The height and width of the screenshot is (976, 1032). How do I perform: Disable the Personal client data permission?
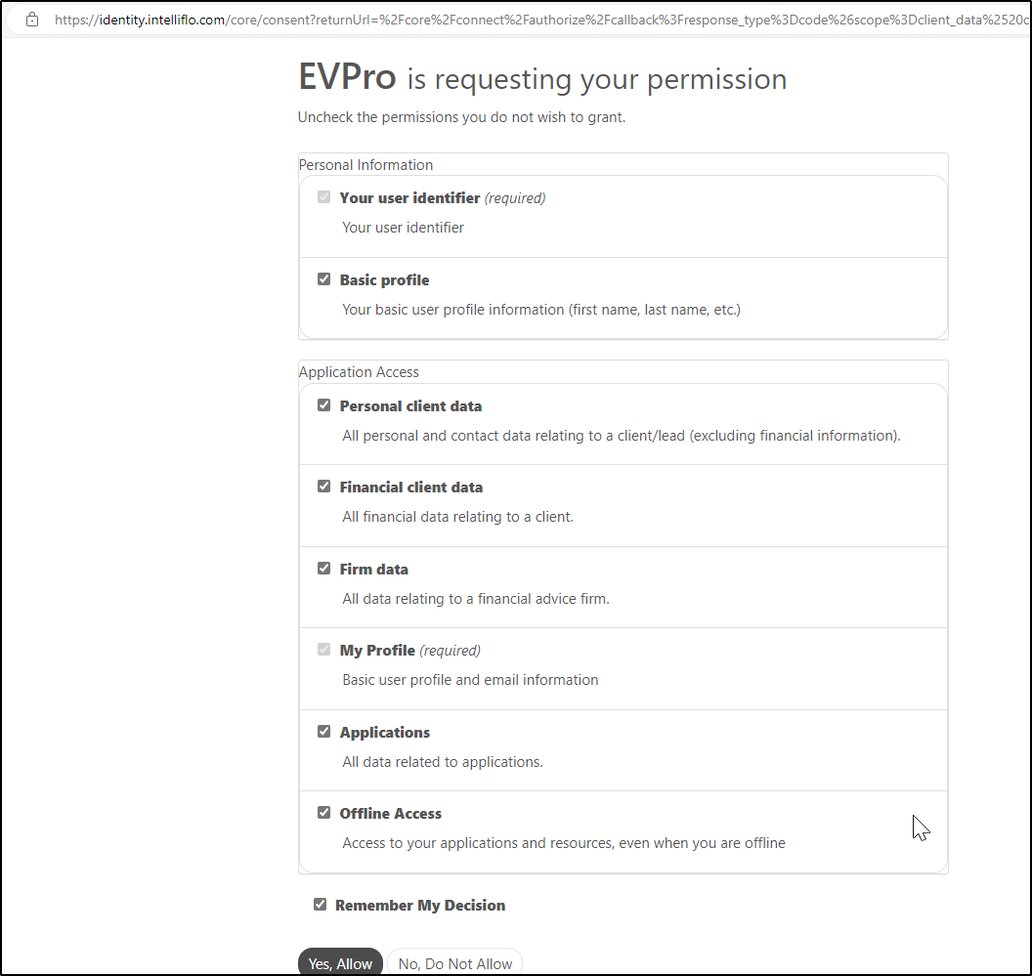click(x=324, y=405)
